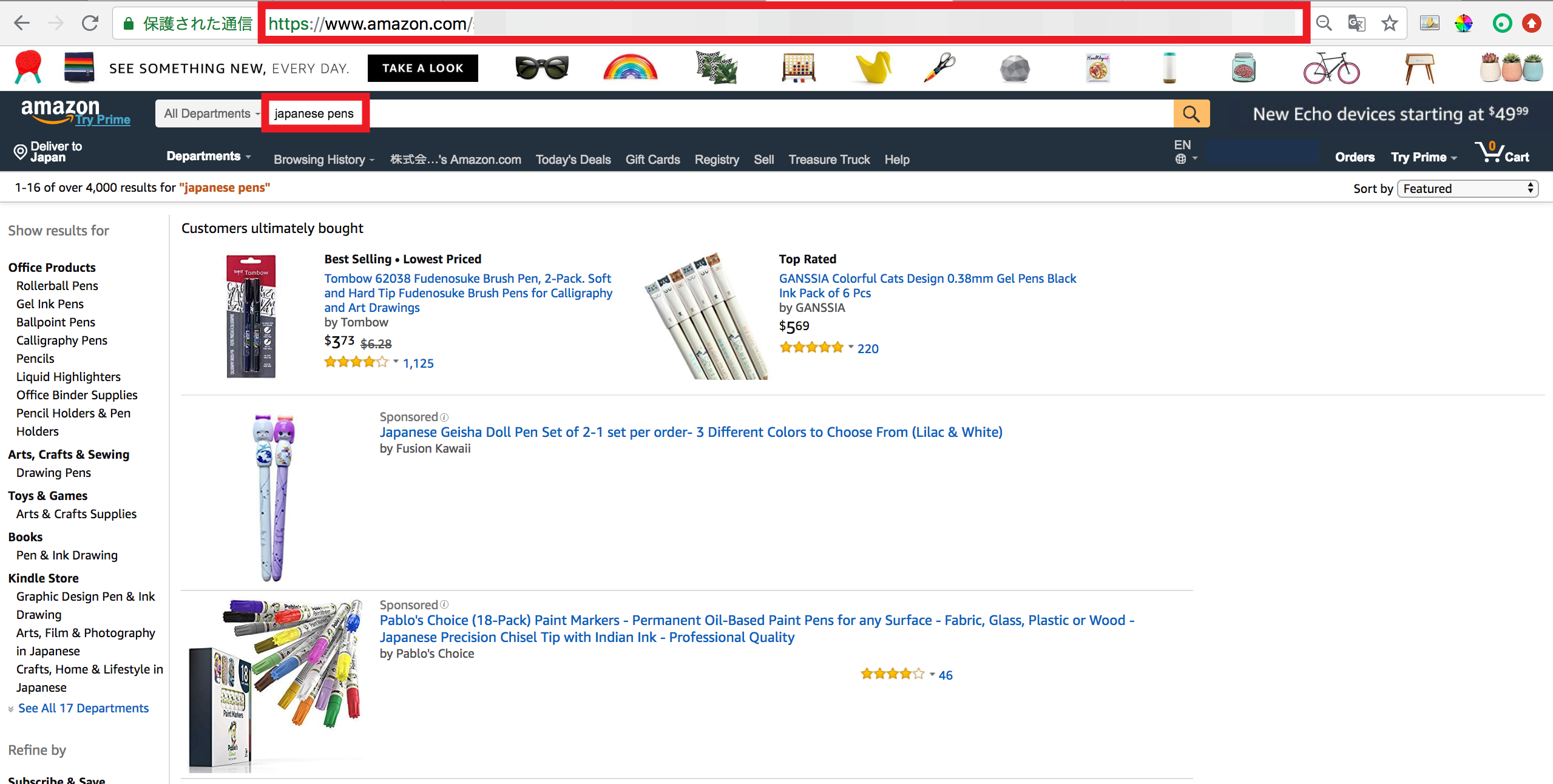Click the bicycle image in banner

(x=1331, y=67)
